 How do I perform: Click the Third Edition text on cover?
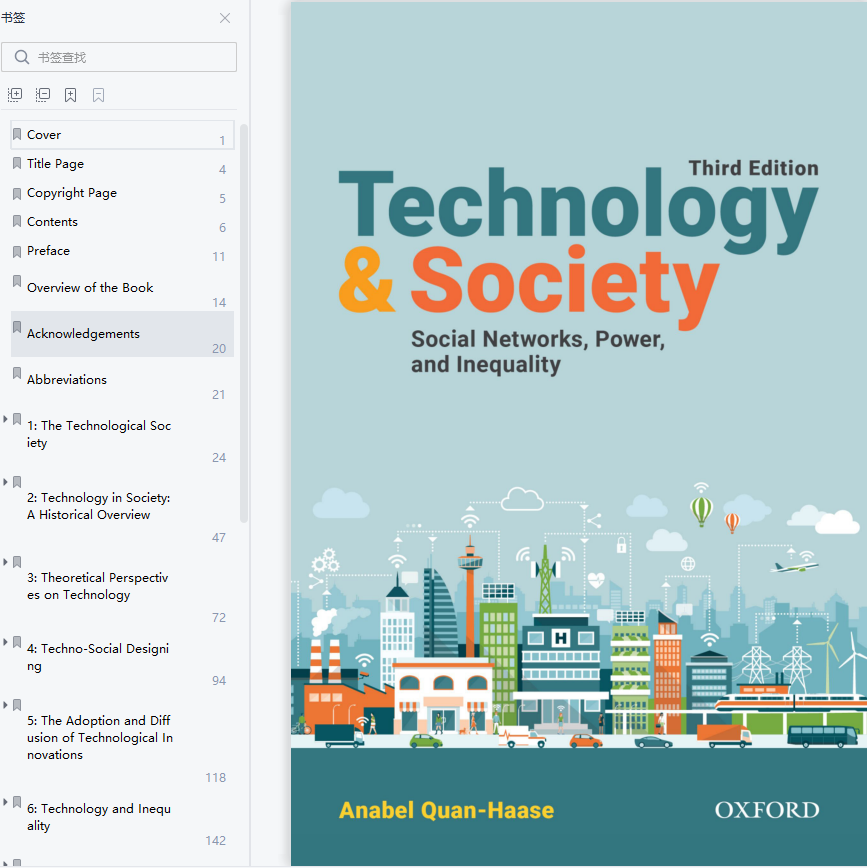click(754, 168)
